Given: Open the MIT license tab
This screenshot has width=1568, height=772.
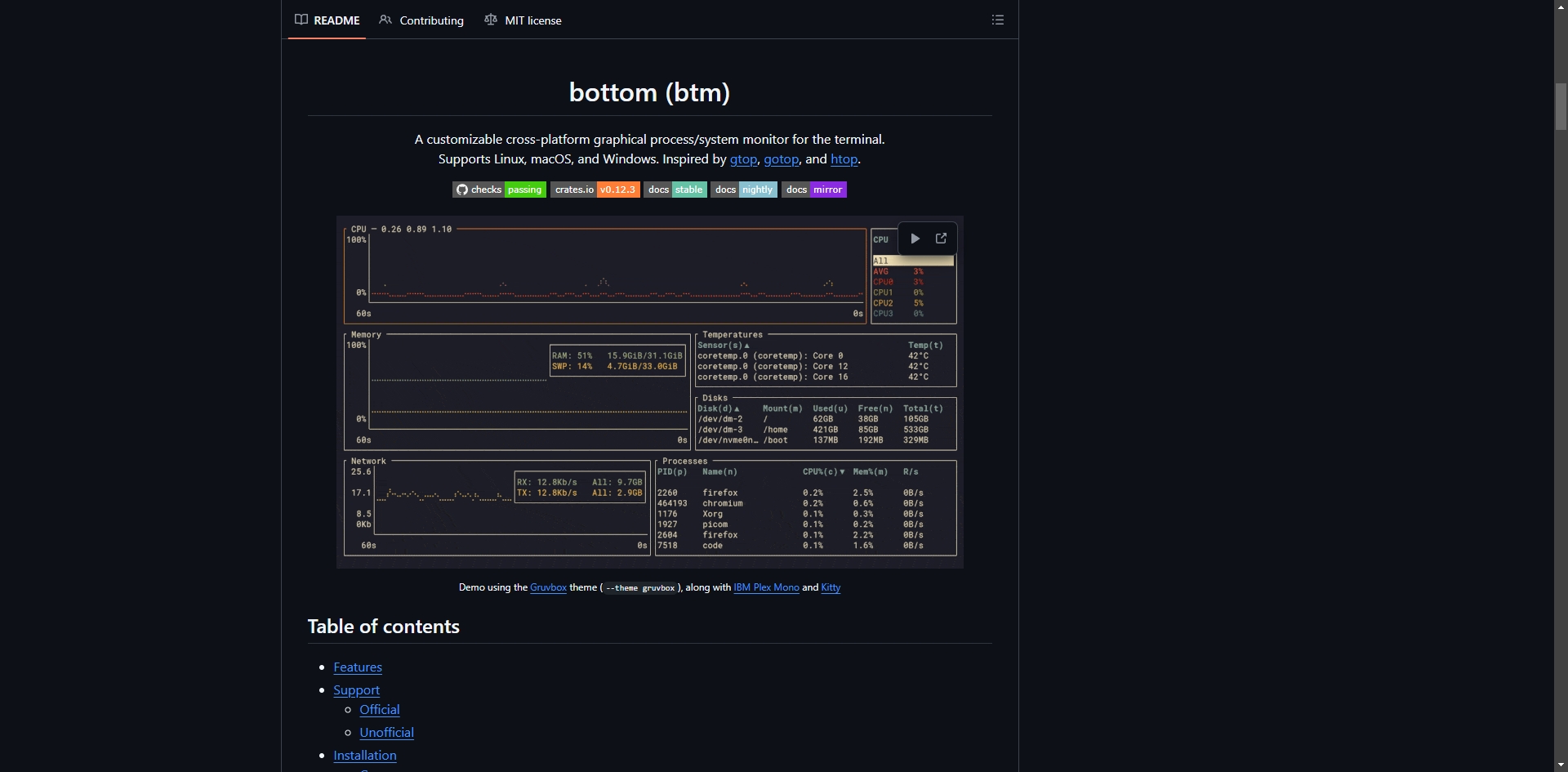Looking at the screenshot, I should click(523, 20).
